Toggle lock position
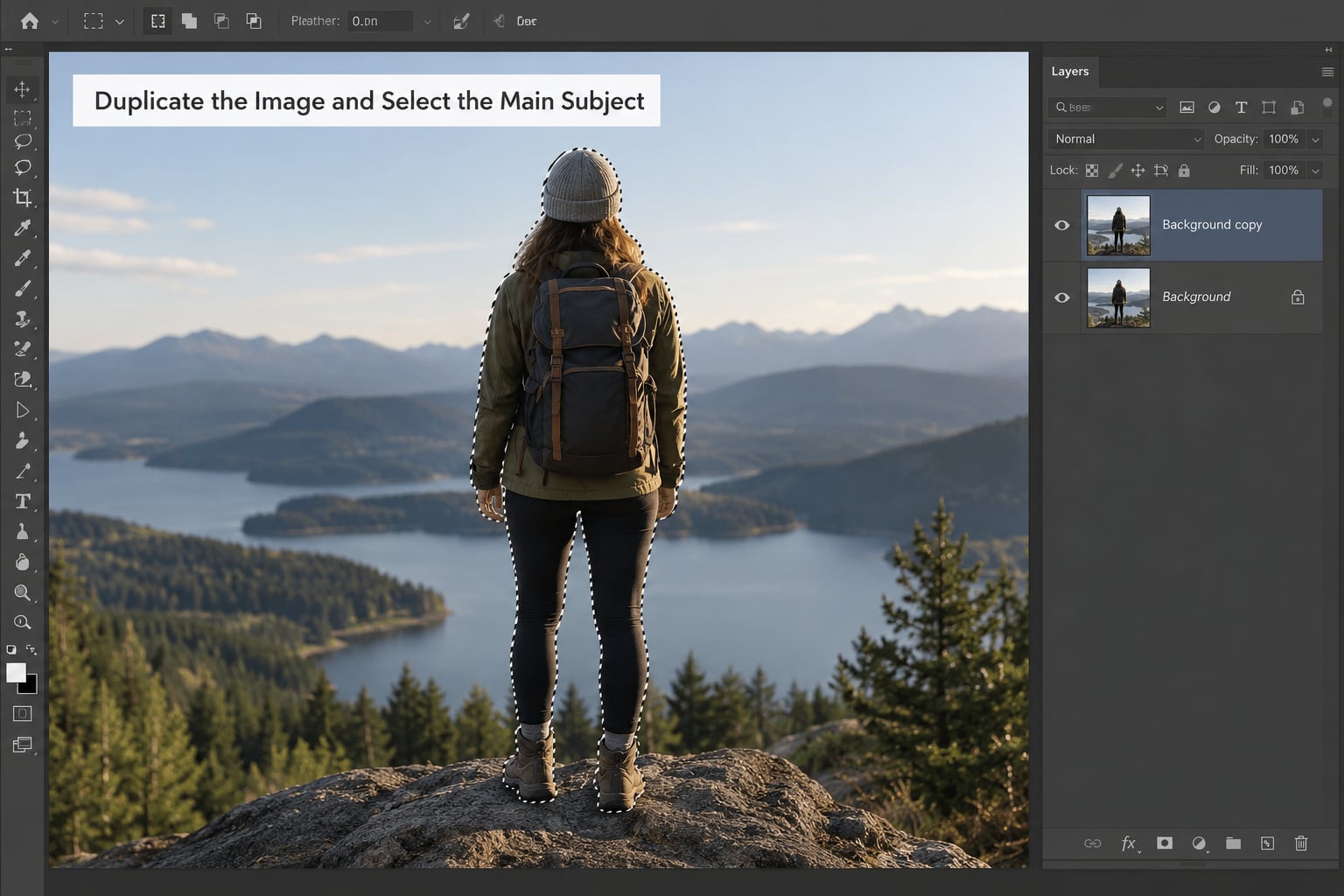This screenshot has height=896, width=1344. [1137, 171]
